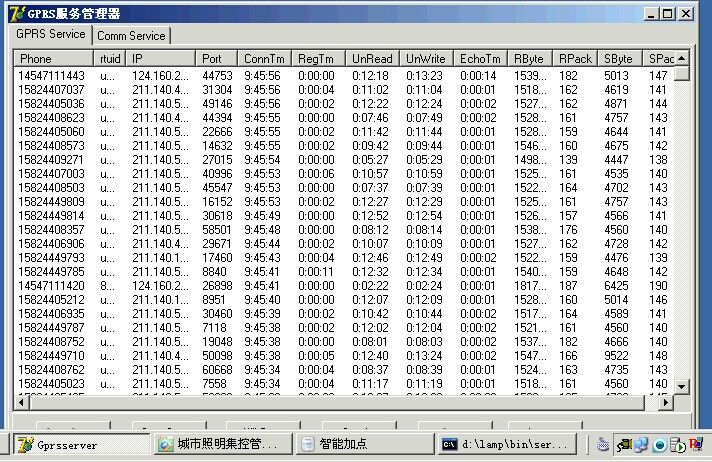Open the d:\lamp\bin\ser console window
712x462 pixels.
coord(507,443)
